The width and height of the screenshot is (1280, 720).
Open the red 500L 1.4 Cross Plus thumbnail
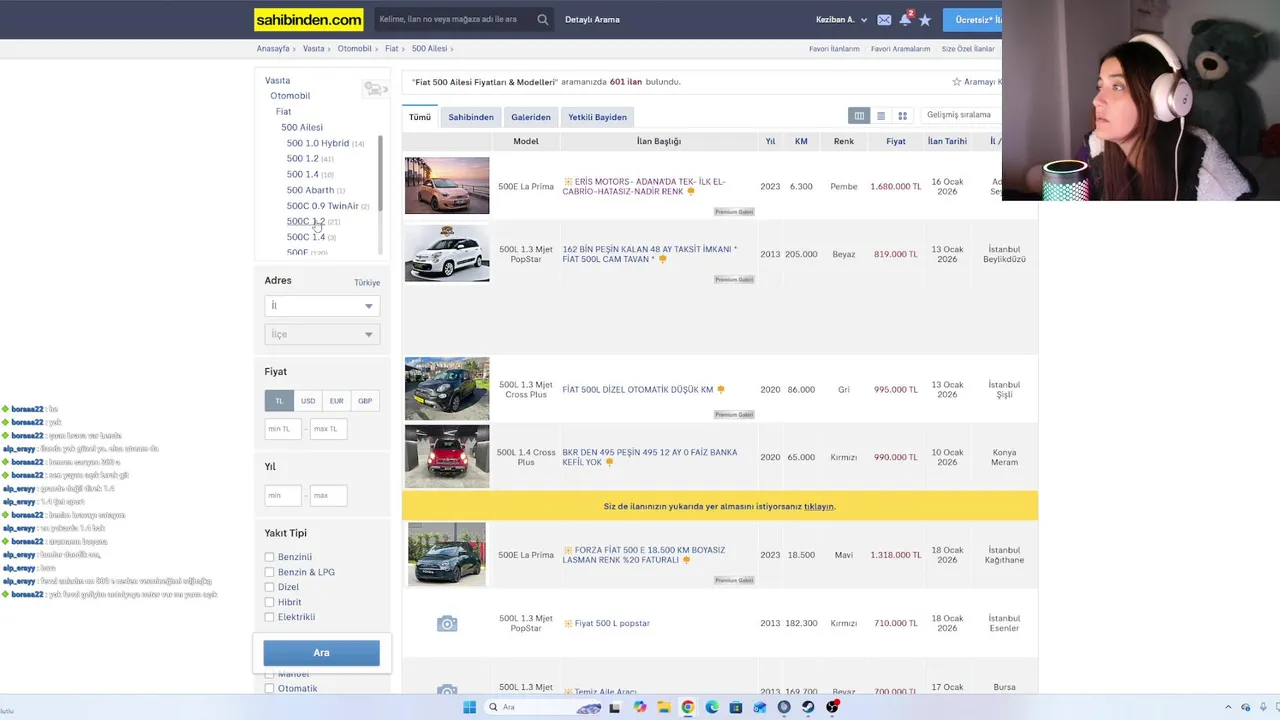point(447,457)
